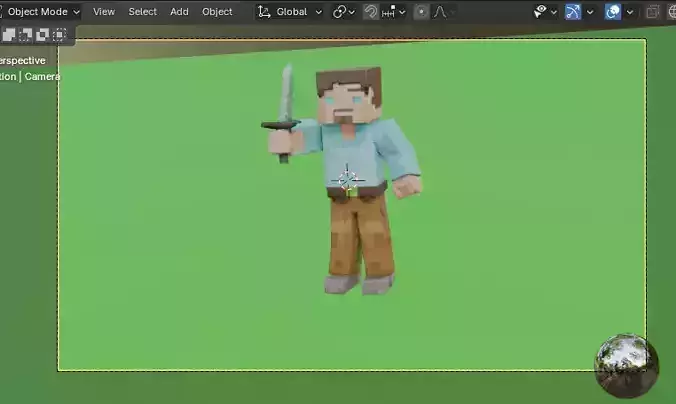Open the gizmo options dropdown arrow
This screenshot has width=676, height=404.
(590, 12)
